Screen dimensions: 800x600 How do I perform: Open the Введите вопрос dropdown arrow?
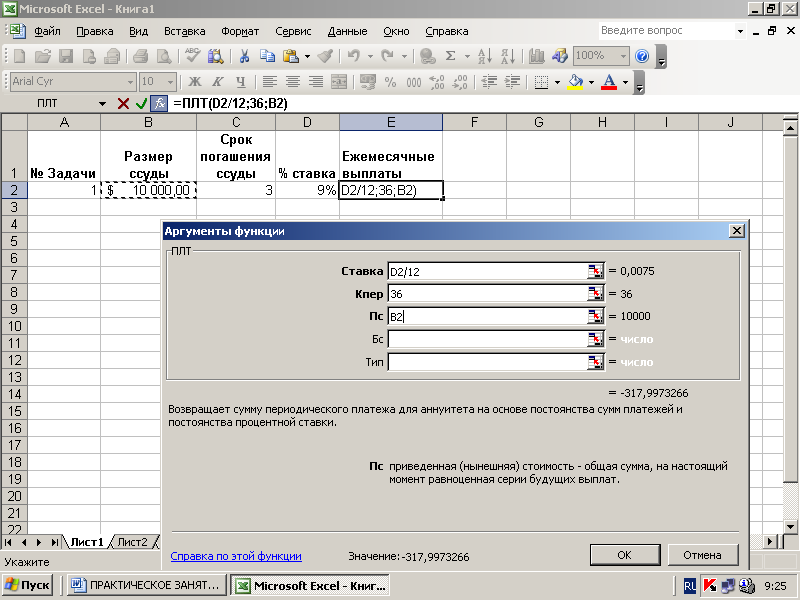click(x=740, y=31)
